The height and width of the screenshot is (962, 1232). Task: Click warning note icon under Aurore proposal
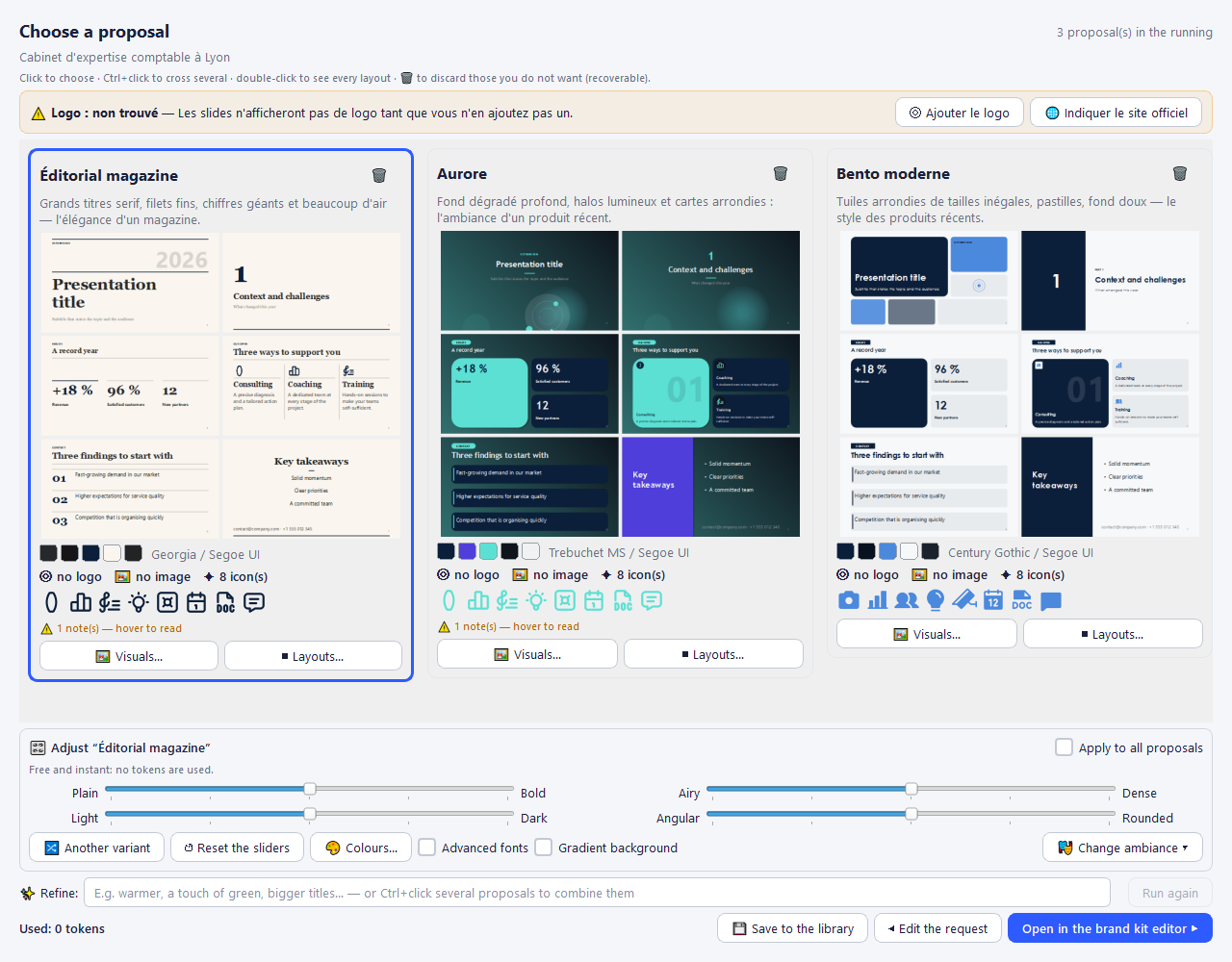click(444, 626)
